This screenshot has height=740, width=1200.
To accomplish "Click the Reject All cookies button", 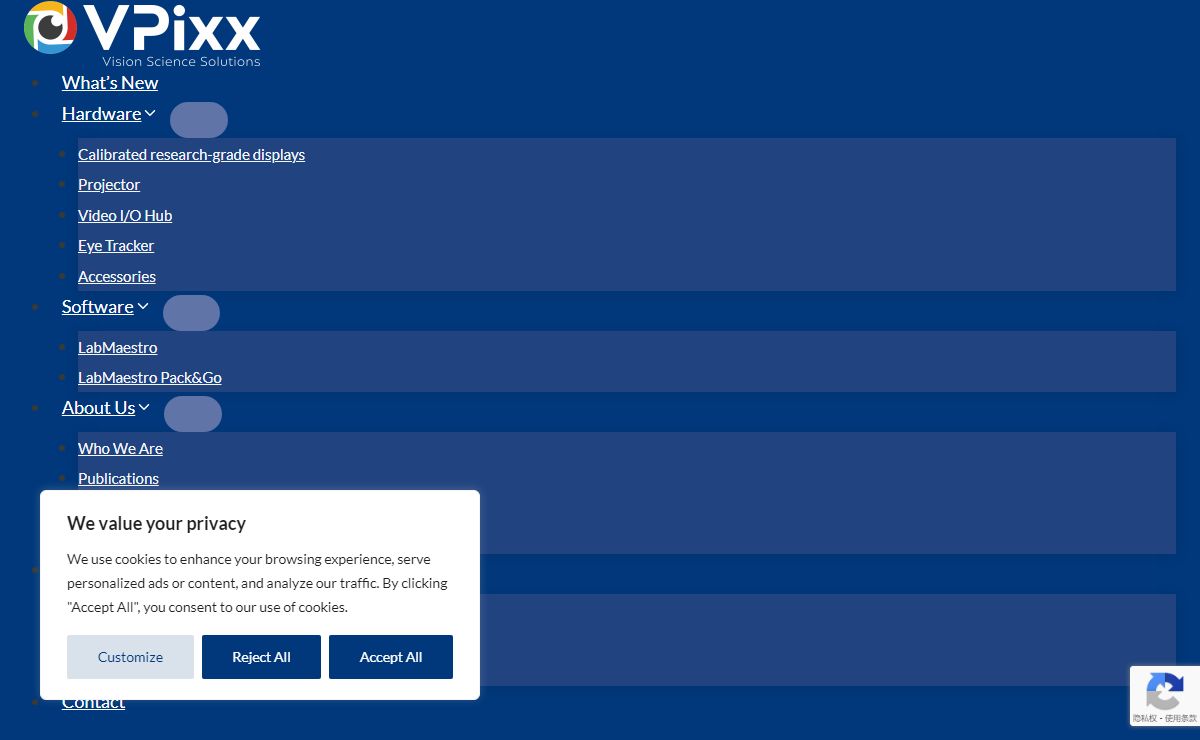I will [x=261, y=657].
